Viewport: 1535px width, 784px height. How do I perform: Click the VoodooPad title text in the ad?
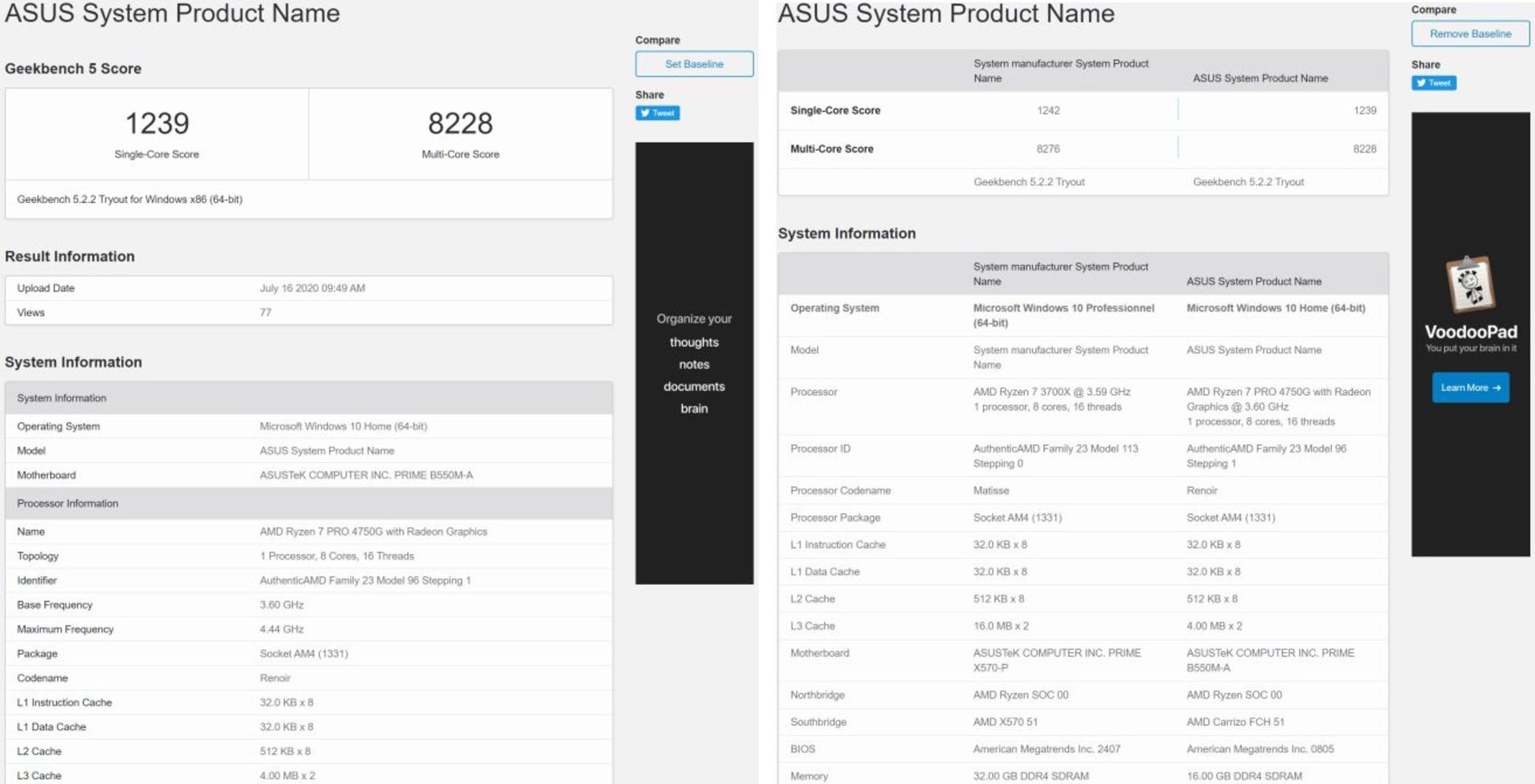pos(1470,332)
